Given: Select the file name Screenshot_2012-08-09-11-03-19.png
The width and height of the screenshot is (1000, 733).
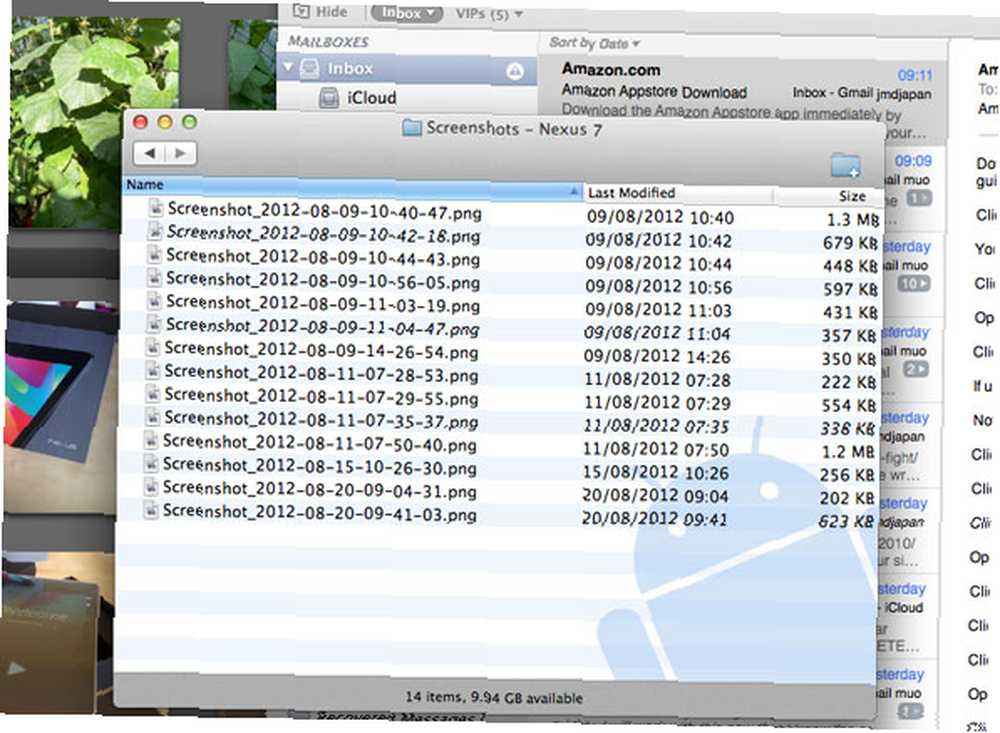Looking at the screenshot, I should point(323,304).
